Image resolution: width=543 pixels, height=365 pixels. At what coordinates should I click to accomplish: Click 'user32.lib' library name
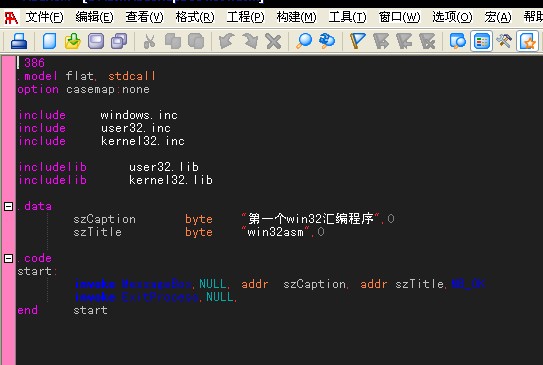[x=164, y=167]
